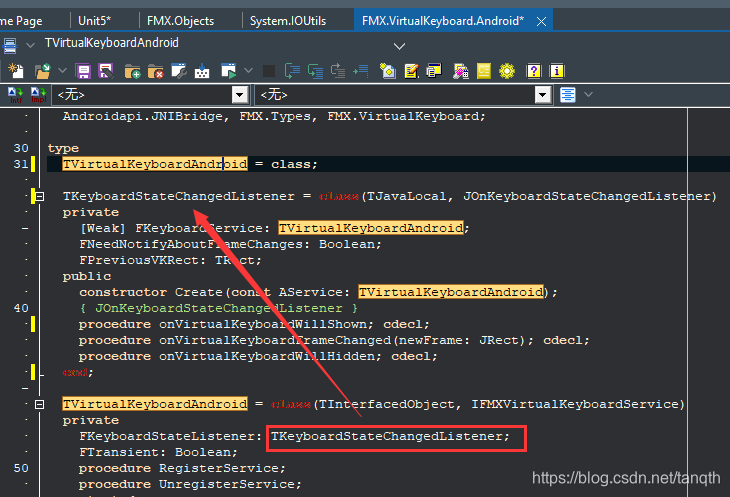Viewport: 730px width, 497px height.
Task: Click the blue aligned-lines icon after the combo boxes
Action: [x=568, y=95]
